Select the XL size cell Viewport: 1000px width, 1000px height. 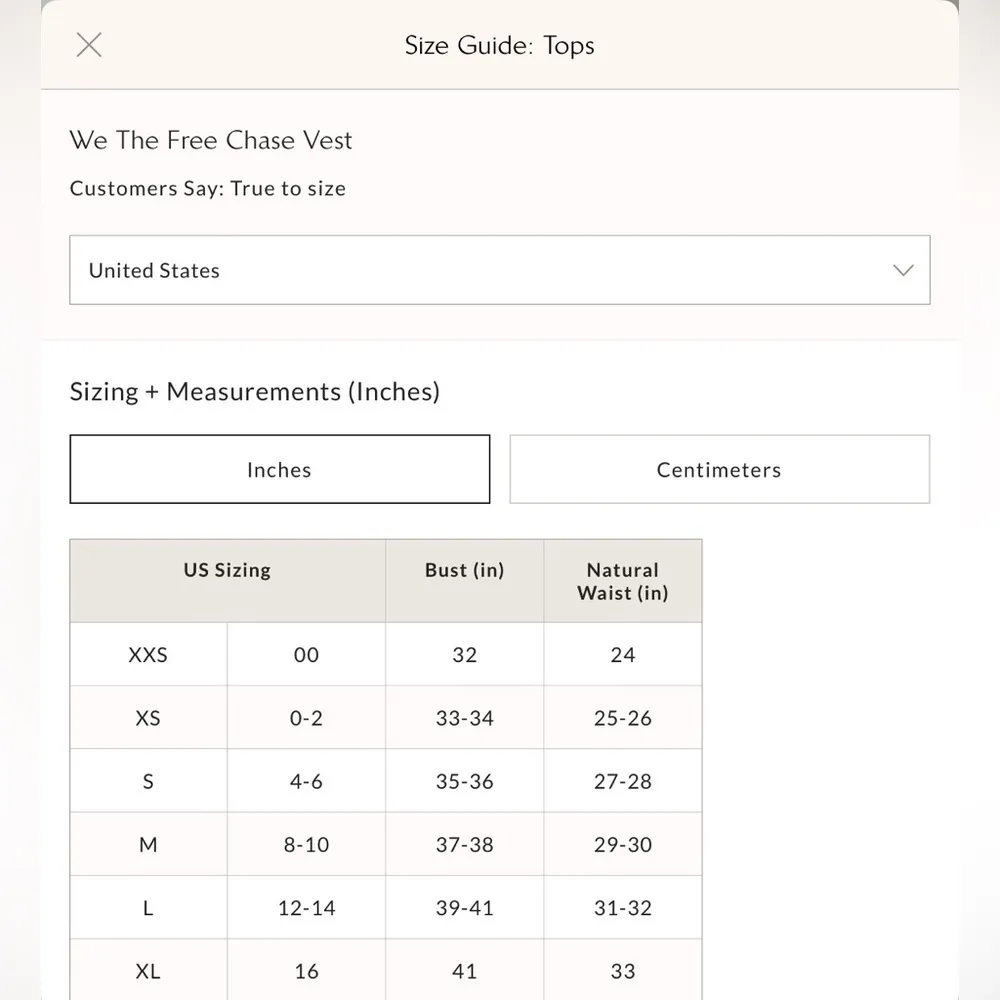point(148,971)
